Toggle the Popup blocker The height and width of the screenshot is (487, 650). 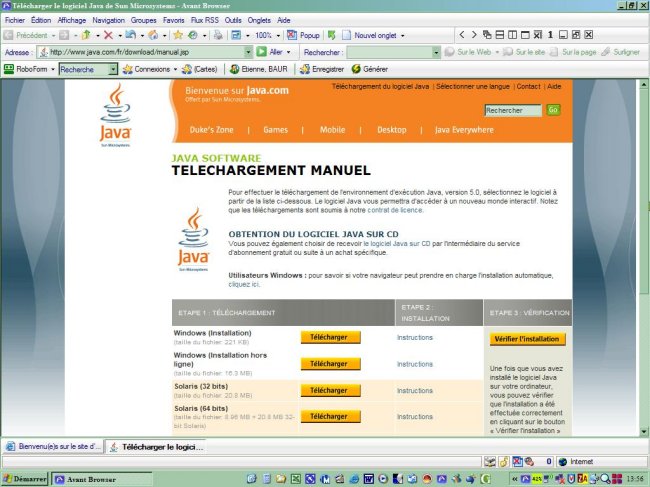point(303,35)
